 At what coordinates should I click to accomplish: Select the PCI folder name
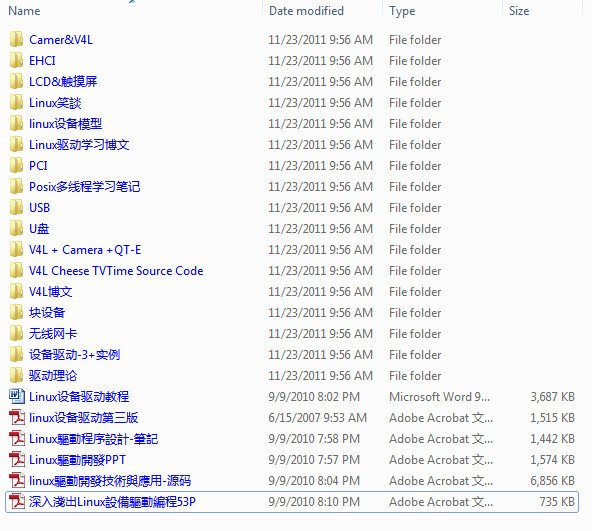click(38, 165)
